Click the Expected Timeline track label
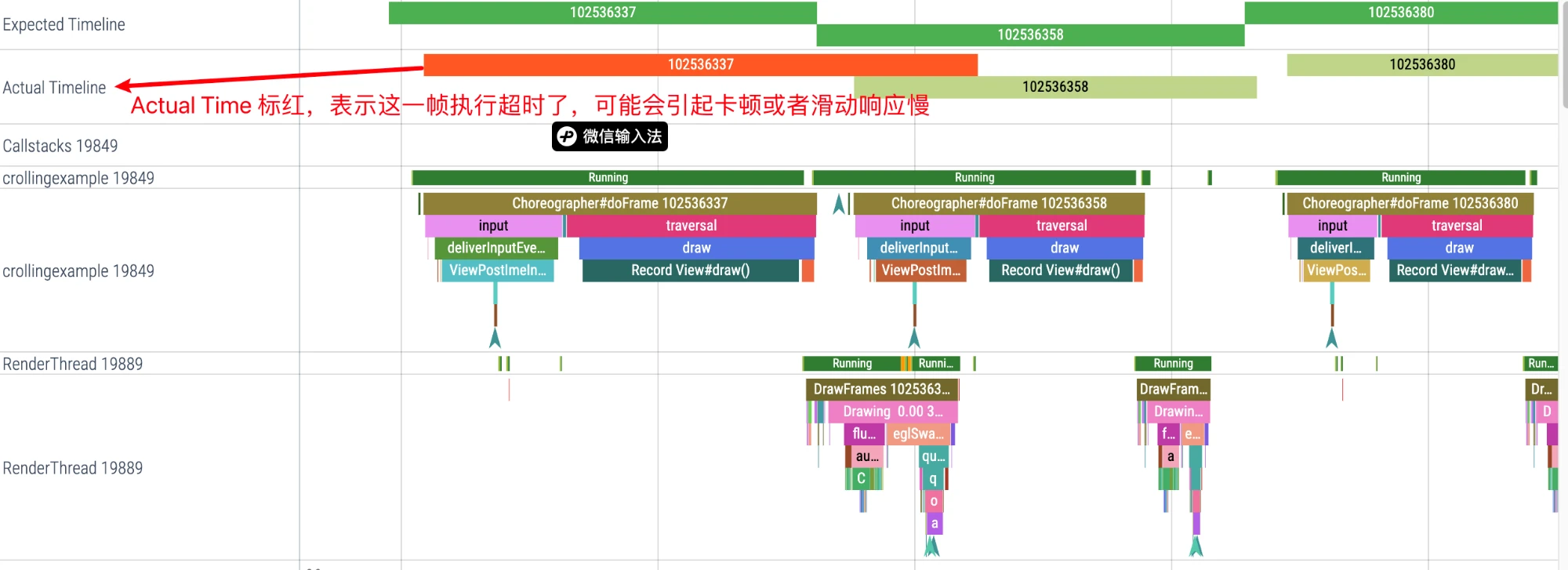The height and width of the screenshot is (570, 1568). click(x=64, y=24)
